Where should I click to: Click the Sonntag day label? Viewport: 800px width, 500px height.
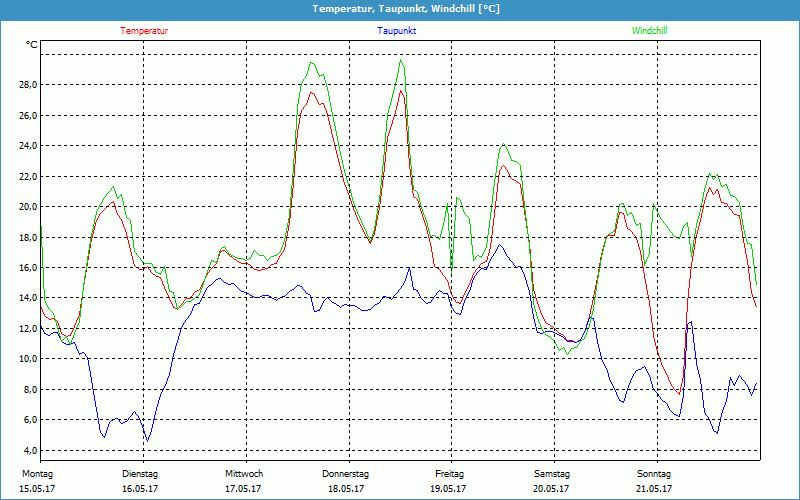click(654, 474)
